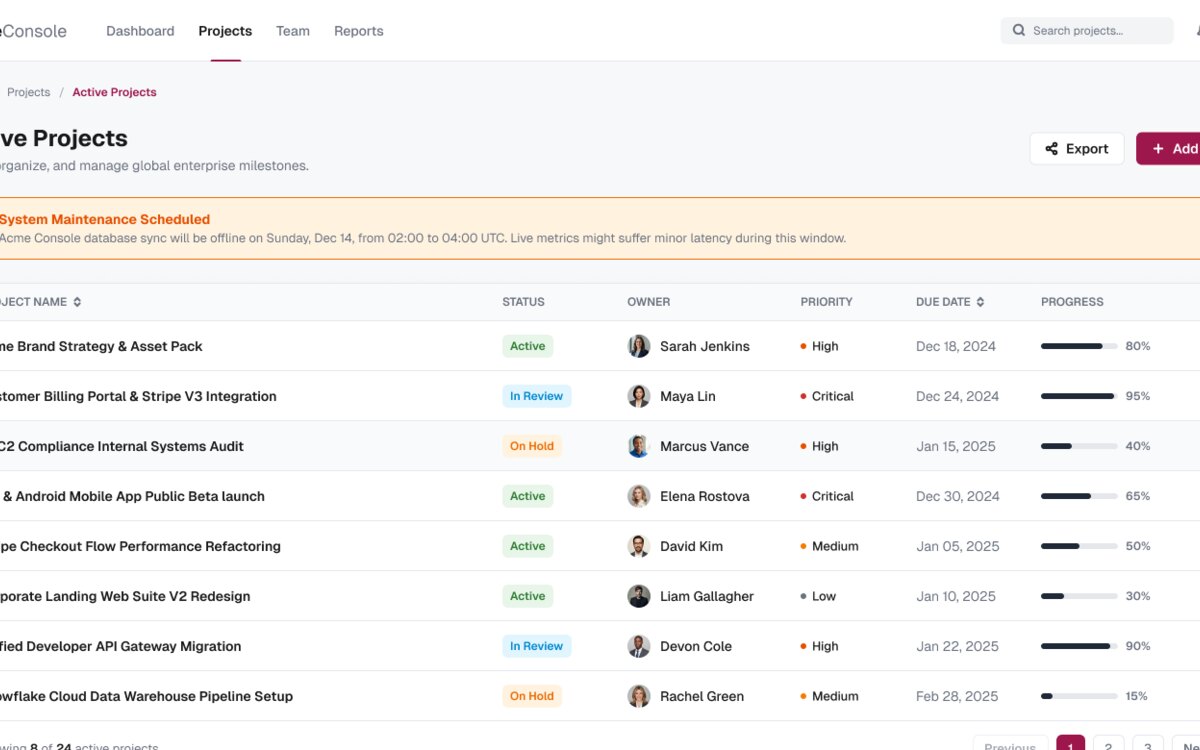The image size is (1200, 750).
Task: Click the share icon on Export button
Action: [1052, 149]
